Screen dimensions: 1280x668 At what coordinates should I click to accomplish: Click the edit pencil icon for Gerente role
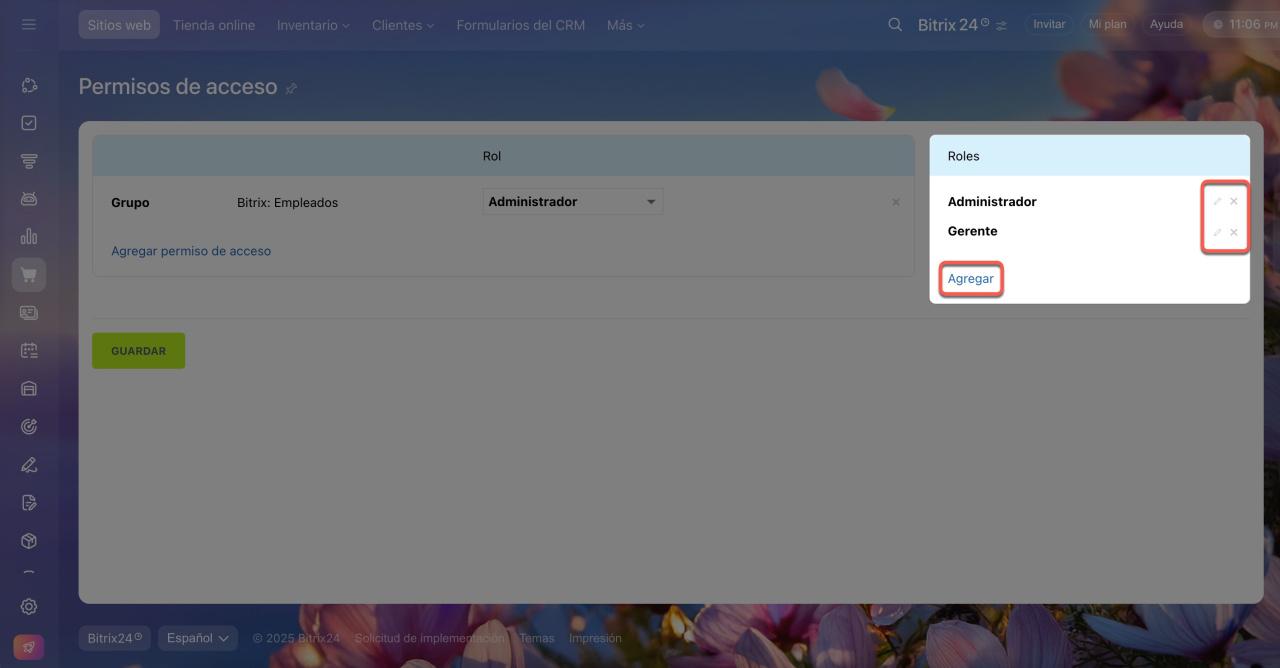click(x=1217, y=232)
